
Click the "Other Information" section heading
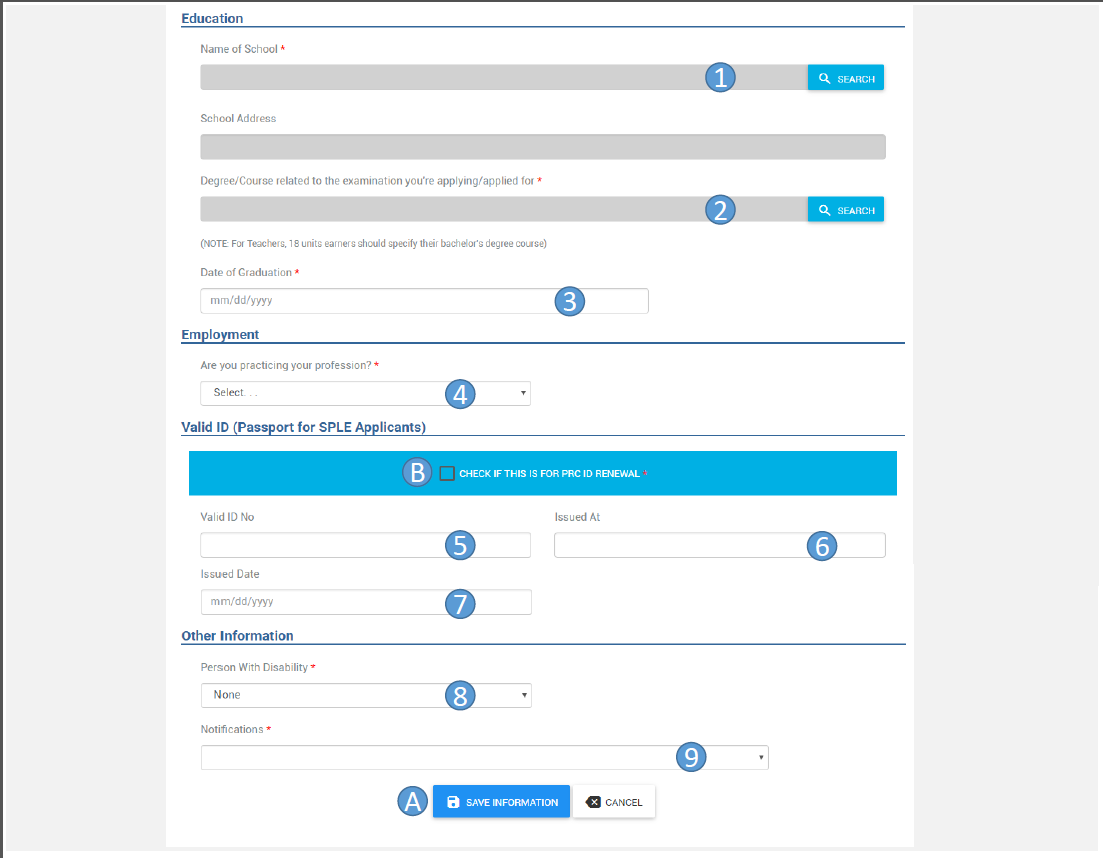pos(237,636)
